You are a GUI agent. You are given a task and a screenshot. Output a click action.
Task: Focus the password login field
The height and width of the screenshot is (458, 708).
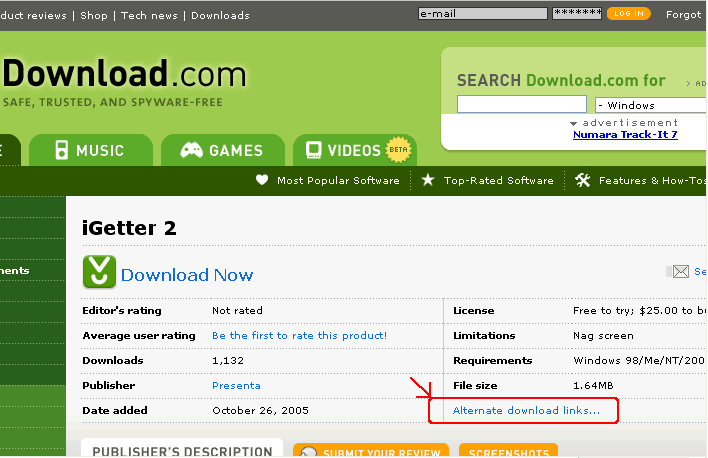click(577, 14)
